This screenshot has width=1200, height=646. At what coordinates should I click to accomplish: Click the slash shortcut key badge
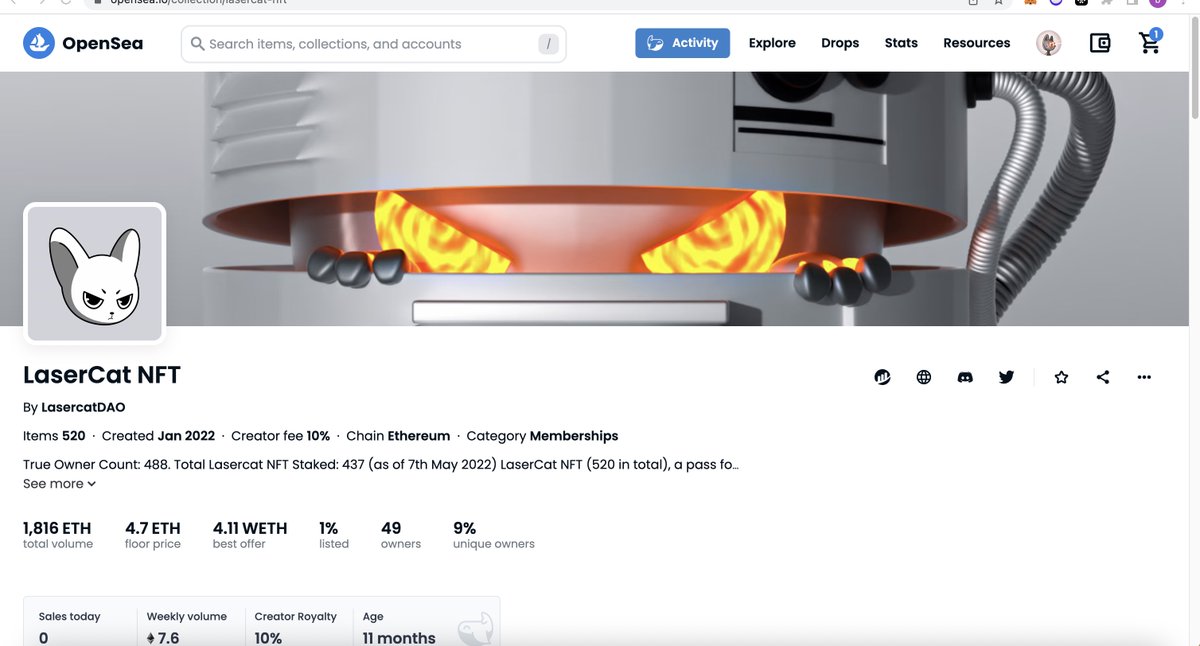[548, 44]
